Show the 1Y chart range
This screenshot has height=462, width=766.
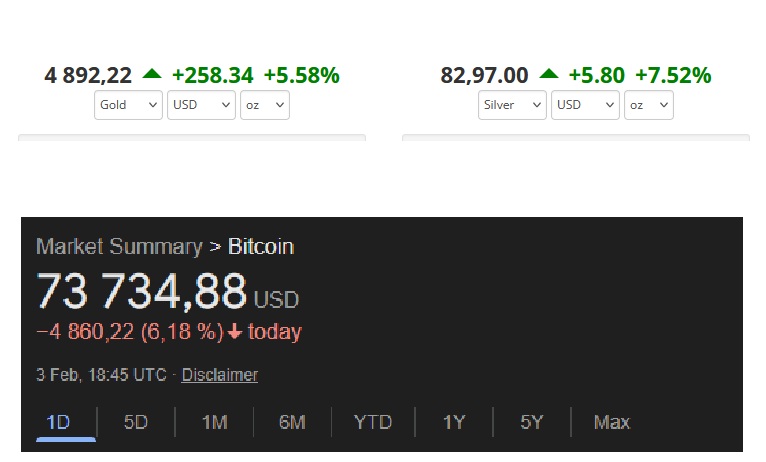[x=454, y=422]
